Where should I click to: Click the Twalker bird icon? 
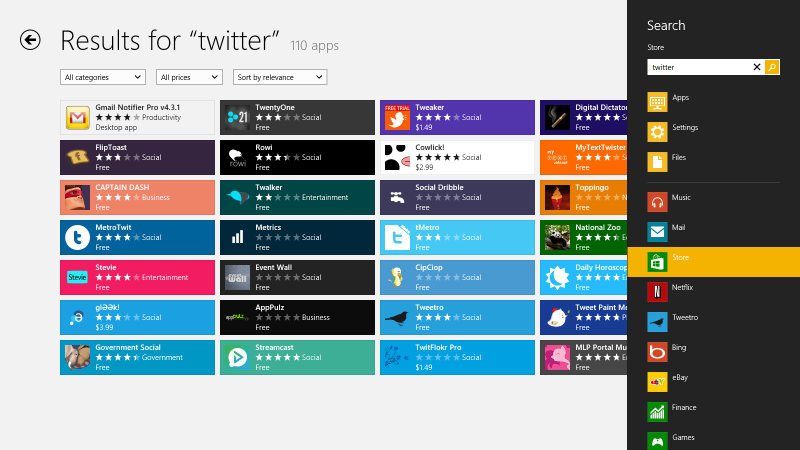[237, 197]
